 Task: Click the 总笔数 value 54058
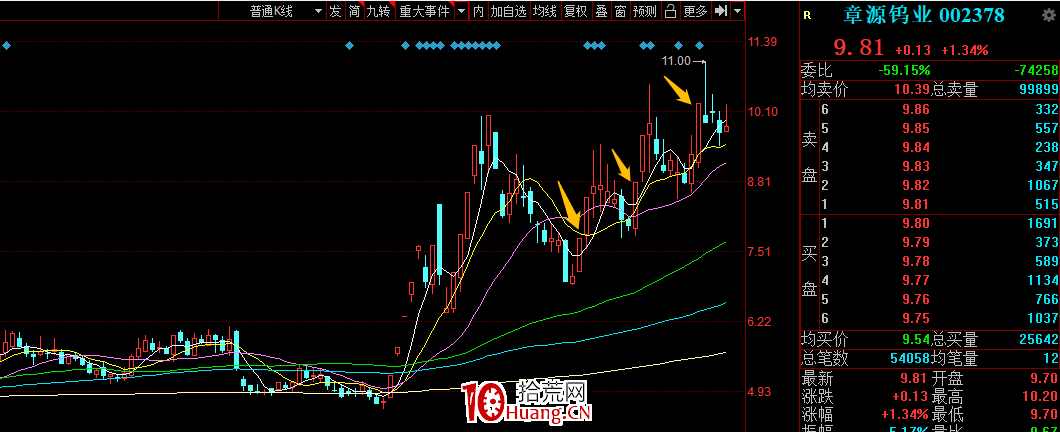coord(908,358)
